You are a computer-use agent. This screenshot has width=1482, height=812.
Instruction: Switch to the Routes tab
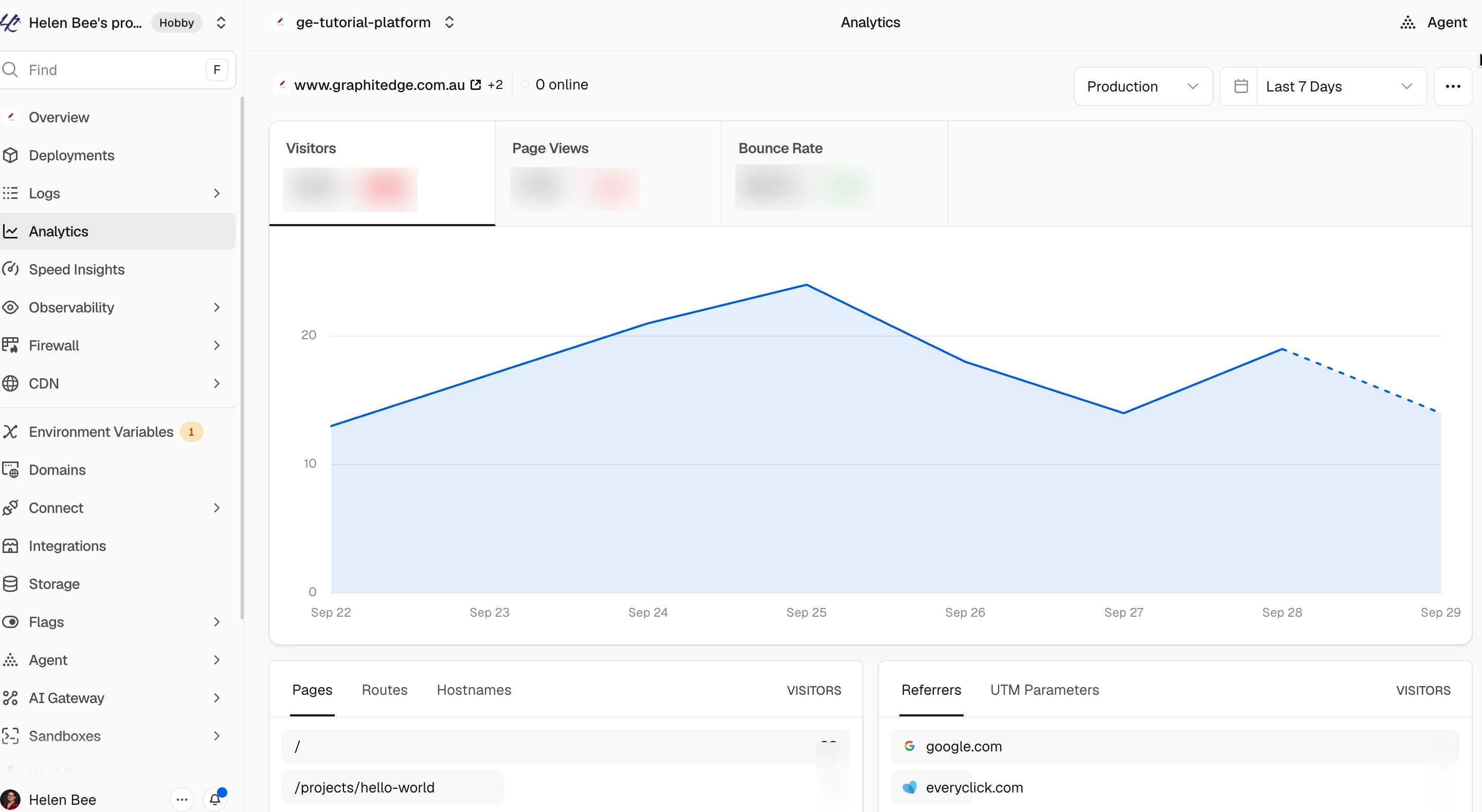[384, 690]
